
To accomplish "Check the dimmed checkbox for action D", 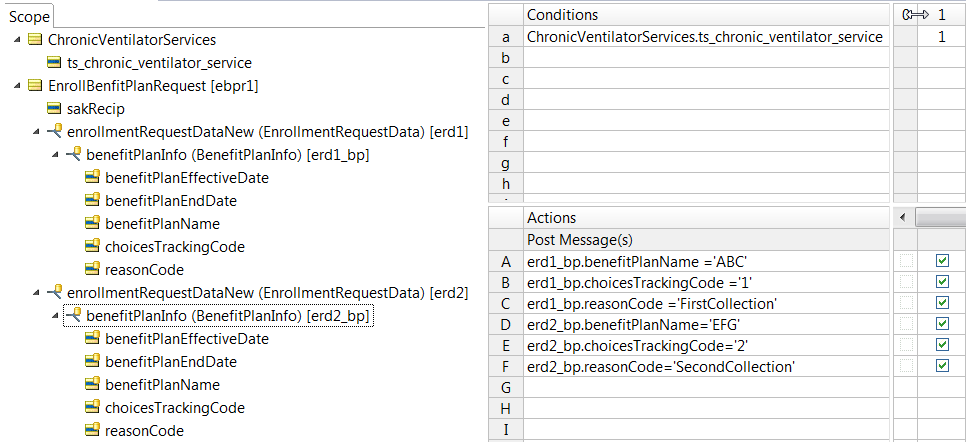I will (906, 324).
